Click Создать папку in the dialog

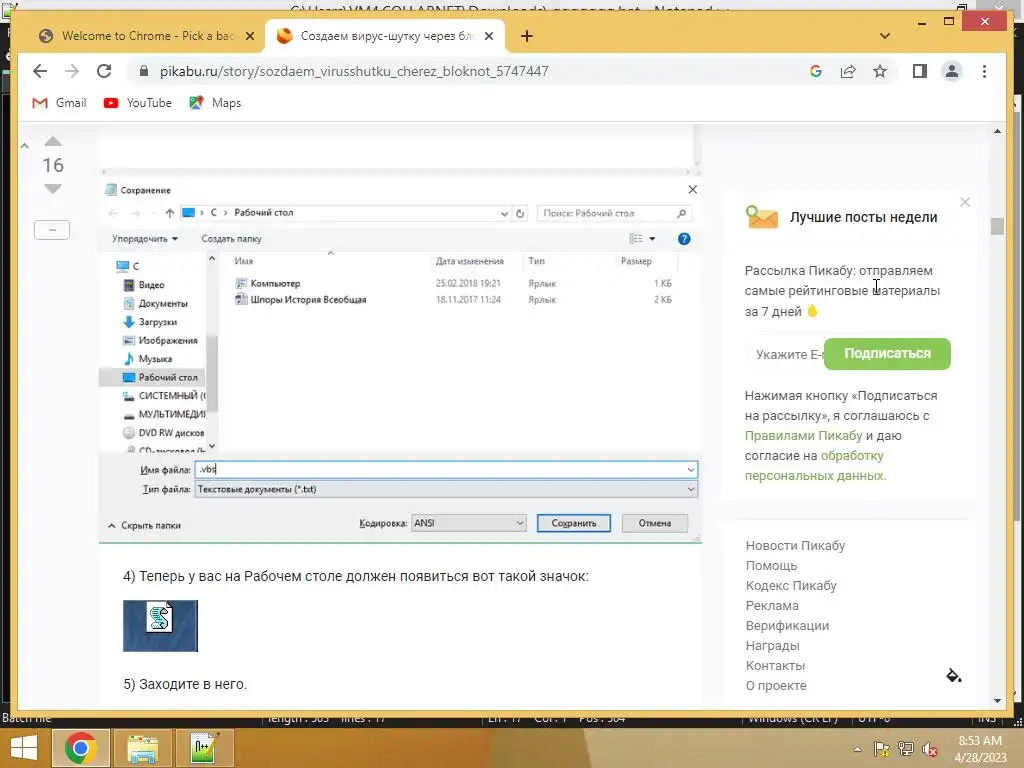[x=231, y=239]
